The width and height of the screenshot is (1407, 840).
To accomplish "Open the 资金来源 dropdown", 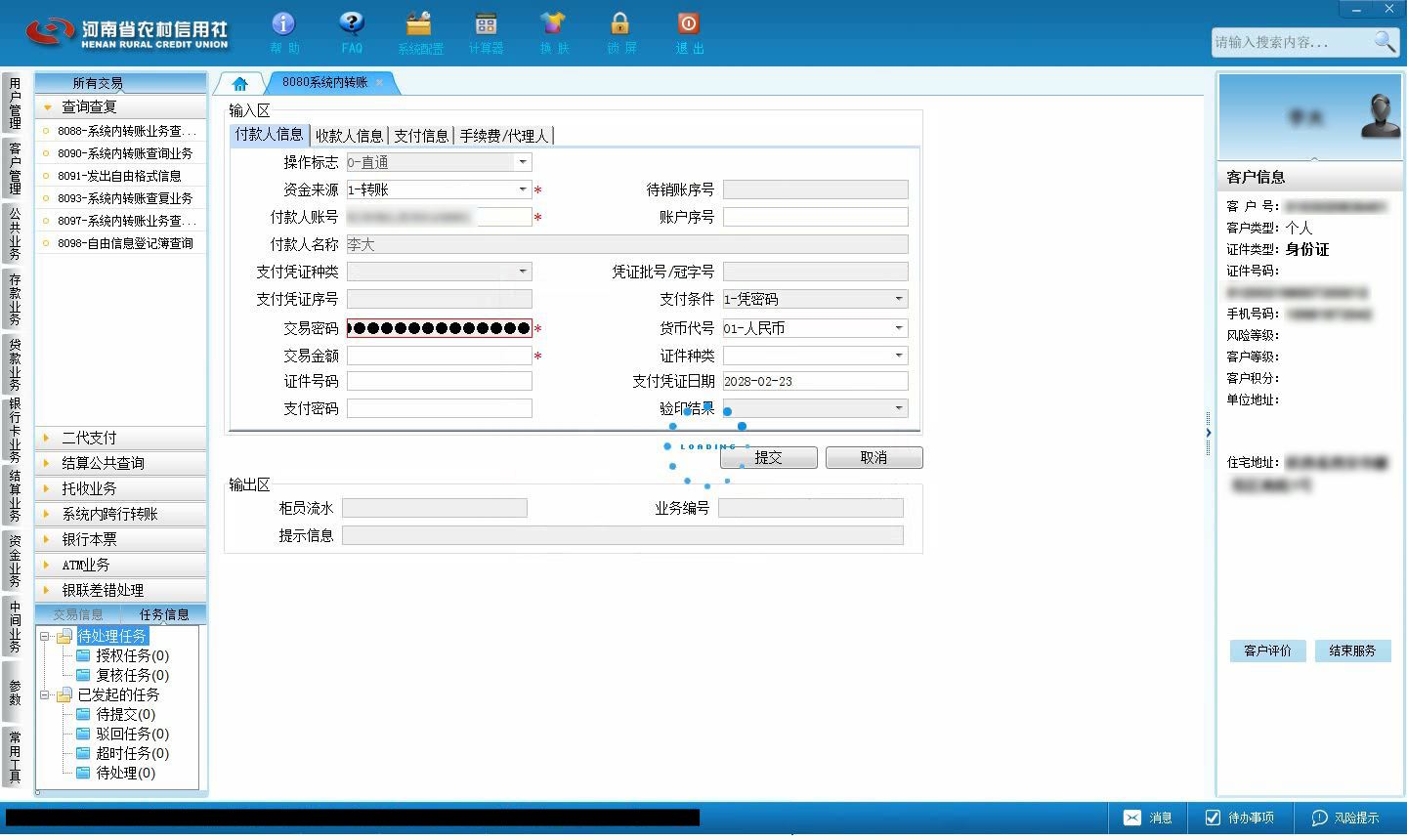I will click(523, 189).
